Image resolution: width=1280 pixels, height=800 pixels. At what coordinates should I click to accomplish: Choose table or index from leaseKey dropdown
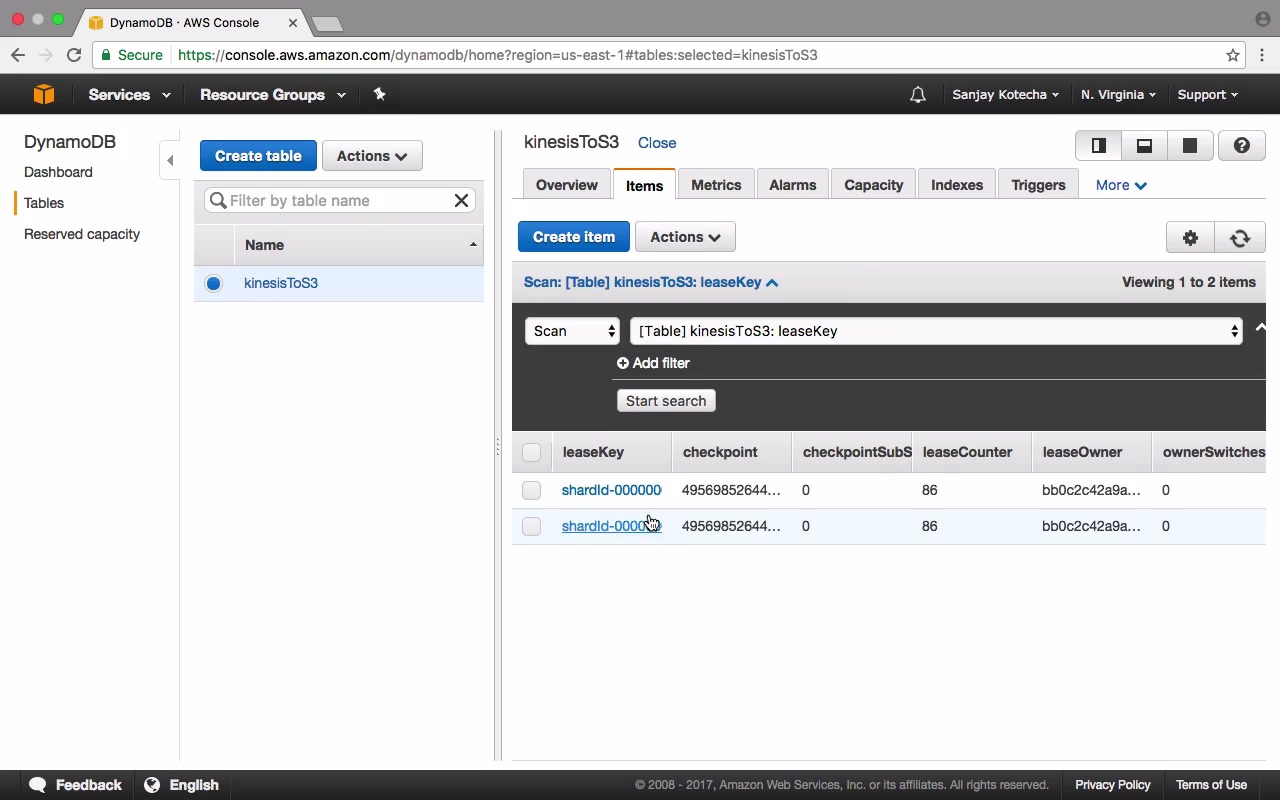[x=936, y=331]
